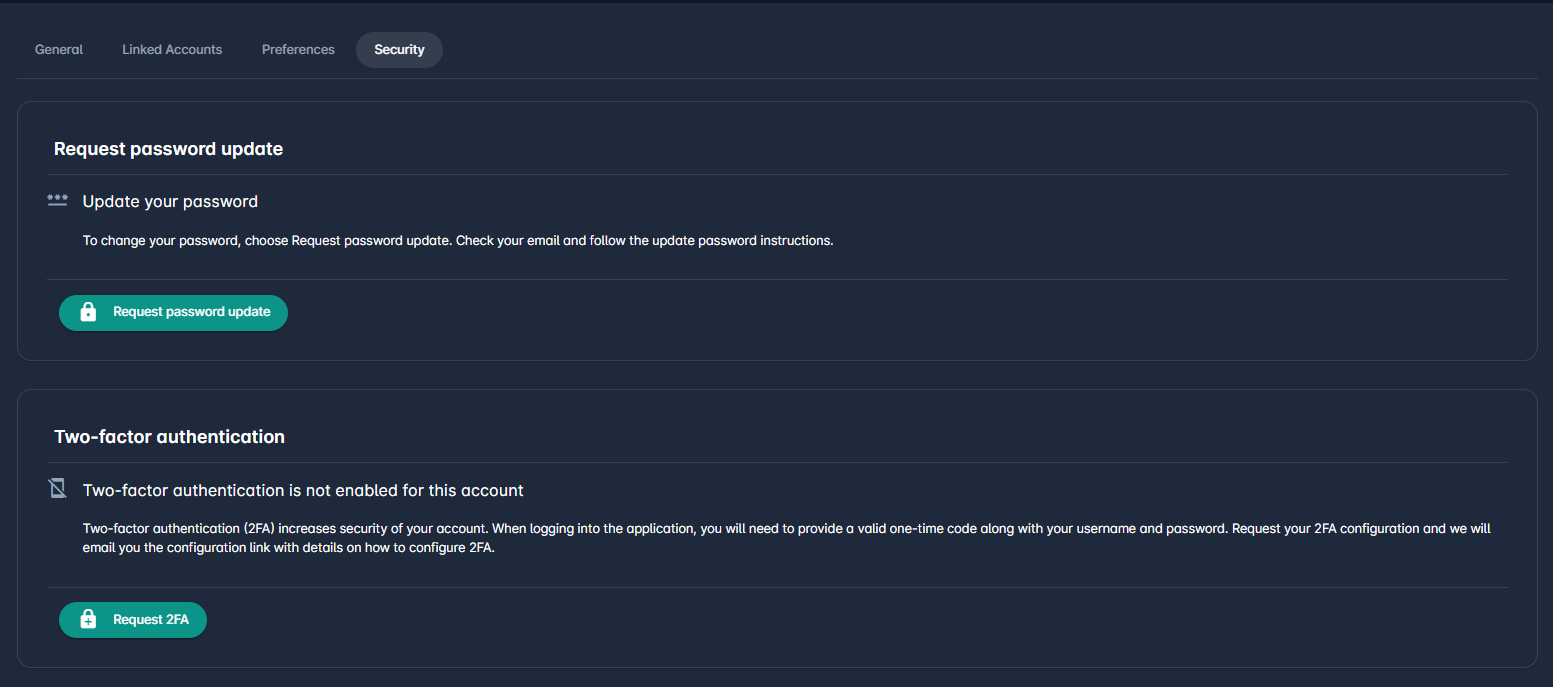1553x687 pixels.
Task: Go to the Preferences tab
Action: [298, 50]
